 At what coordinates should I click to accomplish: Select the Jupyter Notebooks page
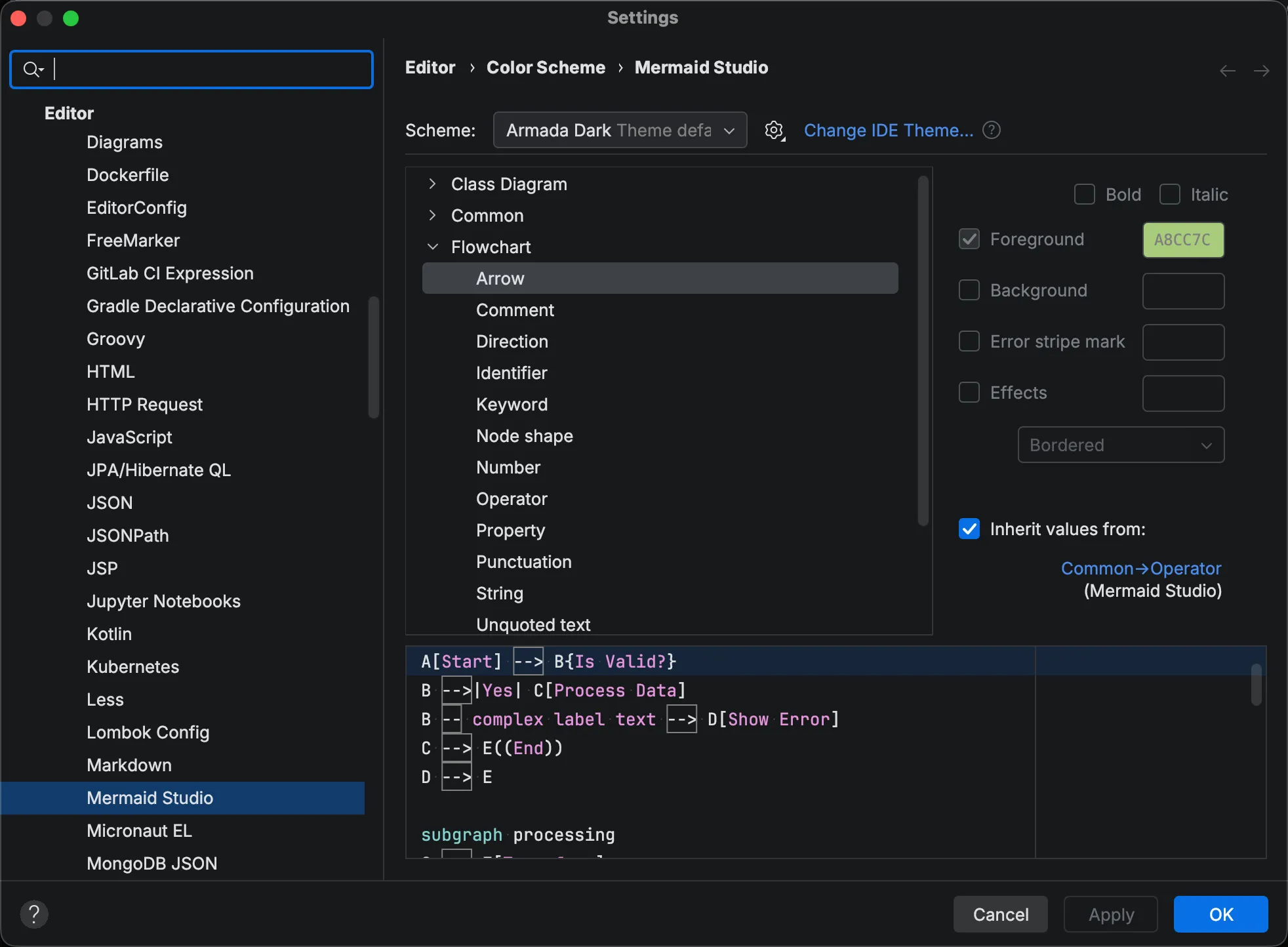pyautogui.click(x=163, y=601)
